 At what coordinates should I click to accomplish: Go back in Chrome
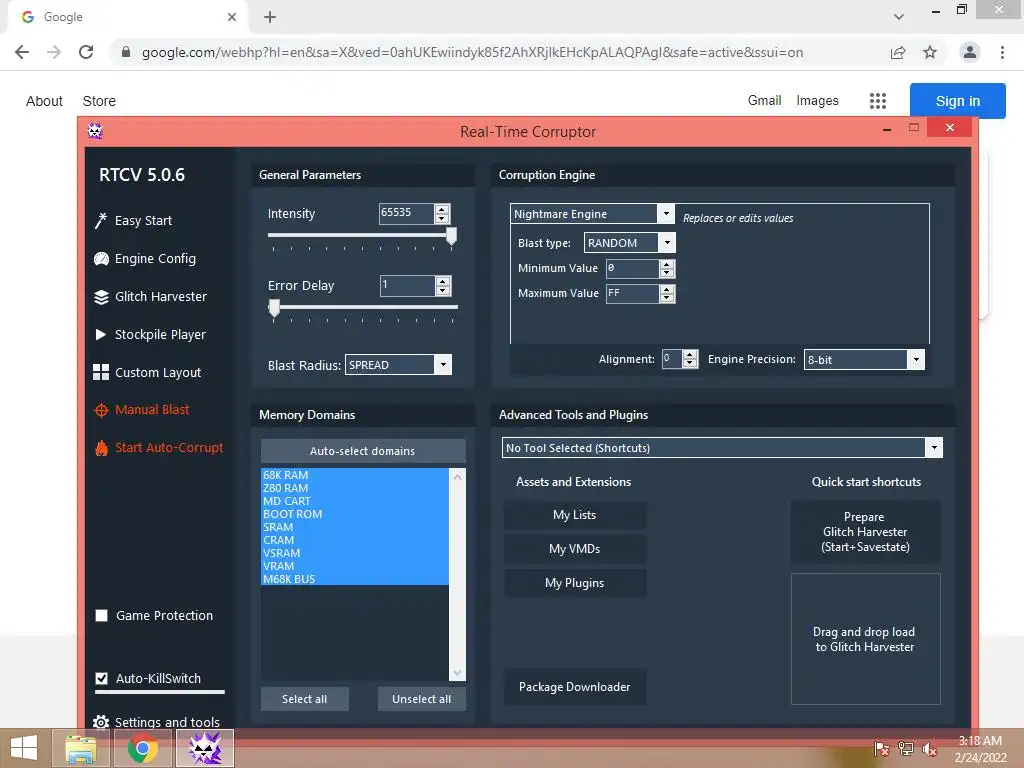coord(22,52)
